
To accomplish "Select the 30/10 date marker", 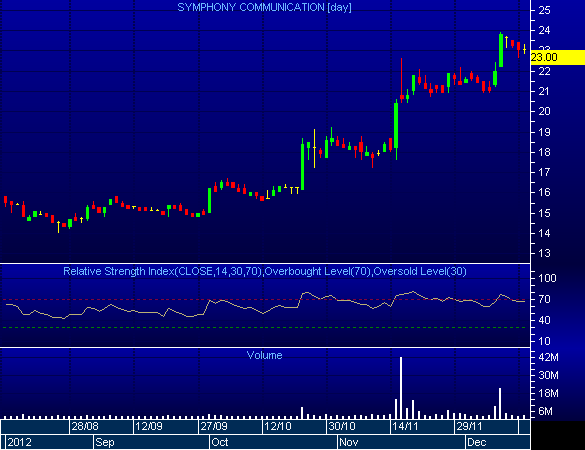I will 342,426.
